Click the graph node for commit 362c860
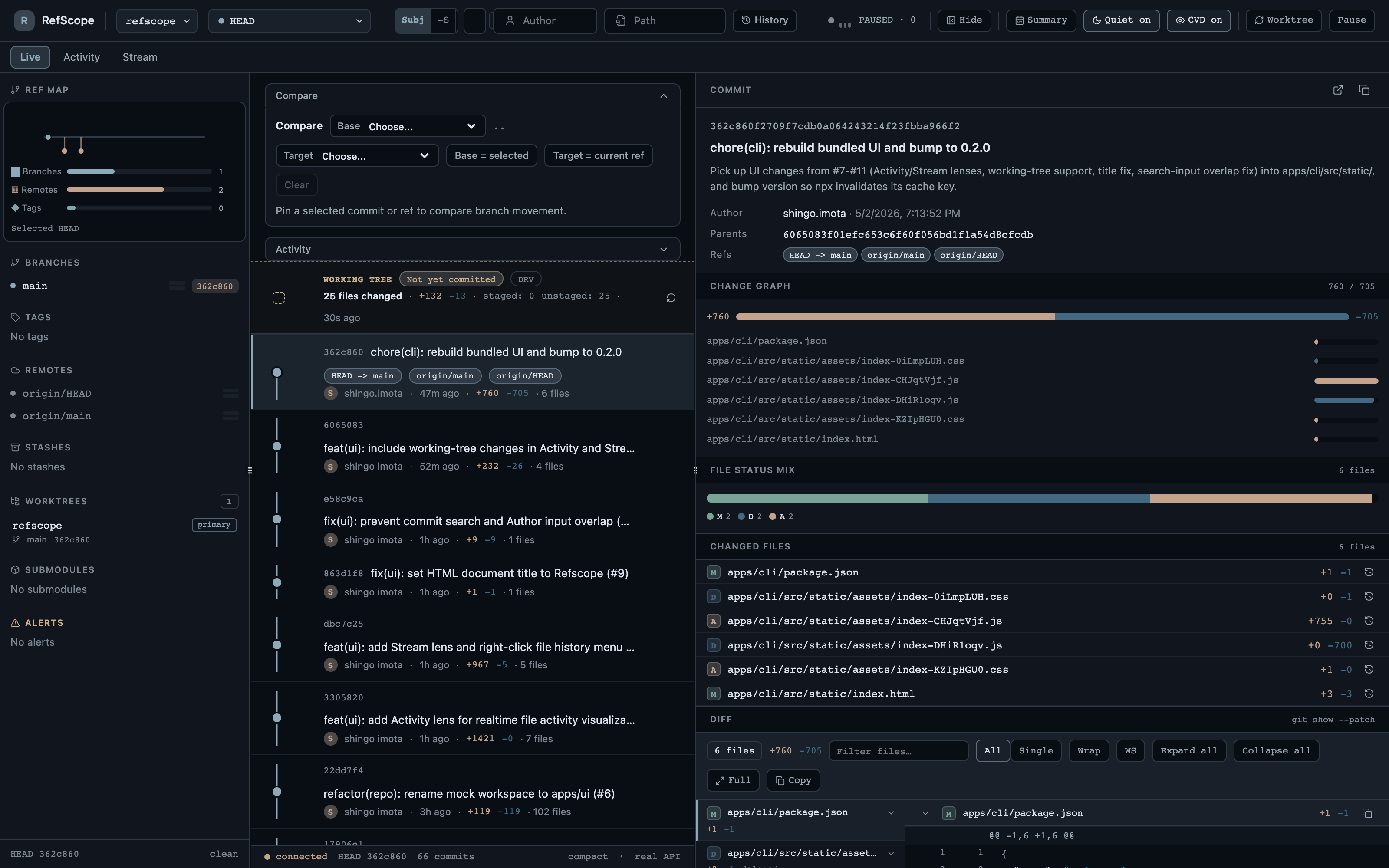 click(x=276, y=372)
